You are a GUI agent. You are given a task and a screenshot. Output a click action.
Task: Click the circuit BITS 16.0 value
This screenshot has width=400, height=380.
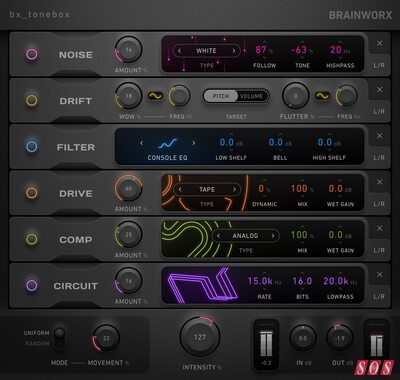pos(302,281)
